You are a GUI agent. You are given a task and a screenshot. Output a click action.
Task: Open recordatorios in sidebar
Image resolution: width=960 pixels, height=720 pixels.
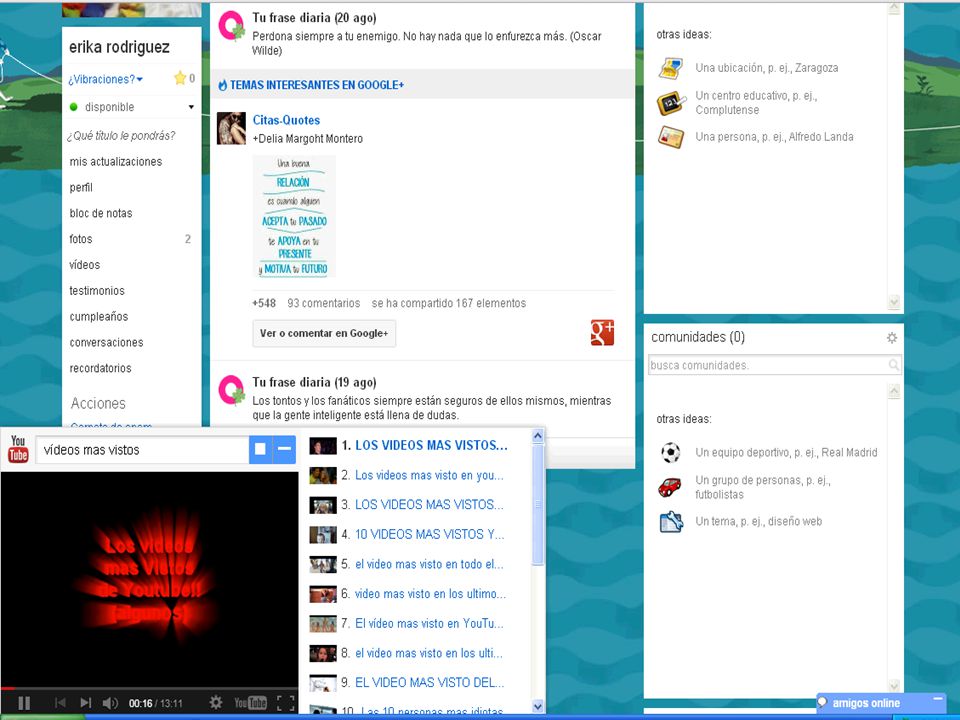coord(100,368)
